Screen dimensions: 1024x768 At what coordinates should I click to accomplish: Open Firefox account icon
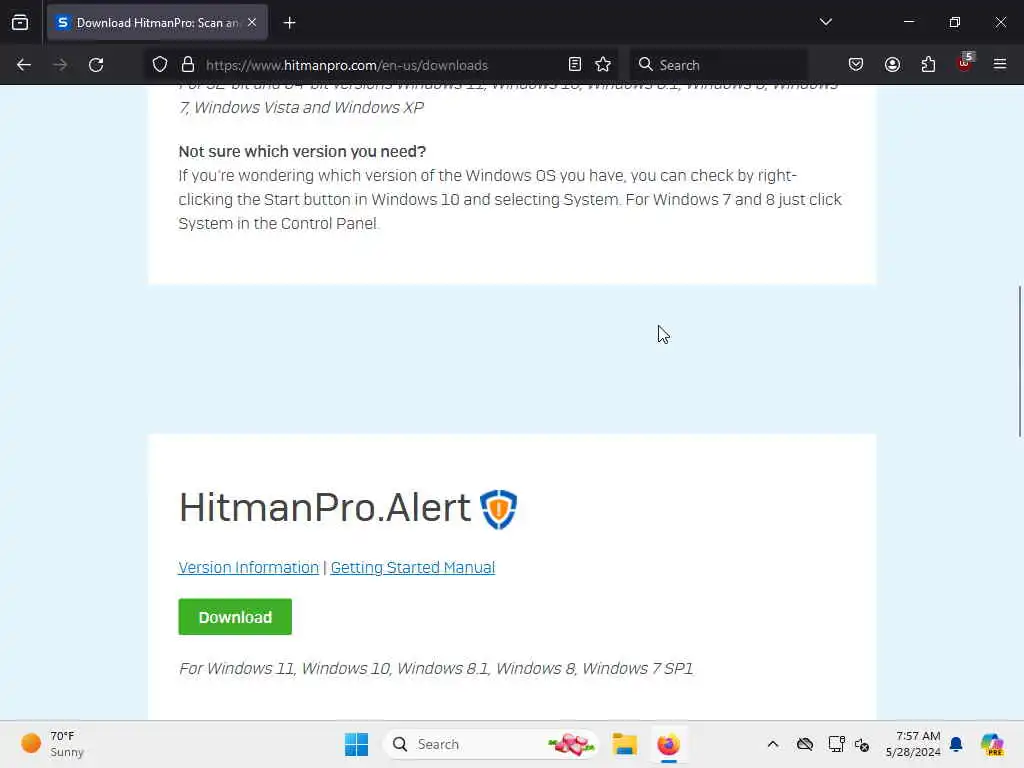click(x=892, y=65)
